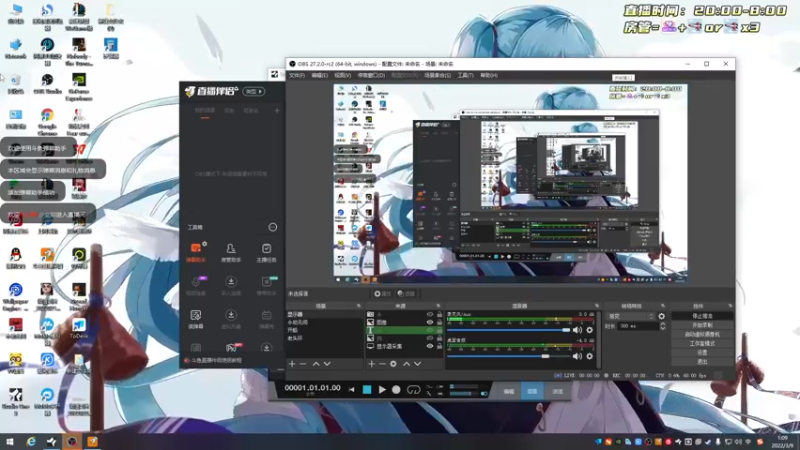Toggle visibility eye of the 显示器采集 source
800x450 pixels.
click(x=430, y=346)
